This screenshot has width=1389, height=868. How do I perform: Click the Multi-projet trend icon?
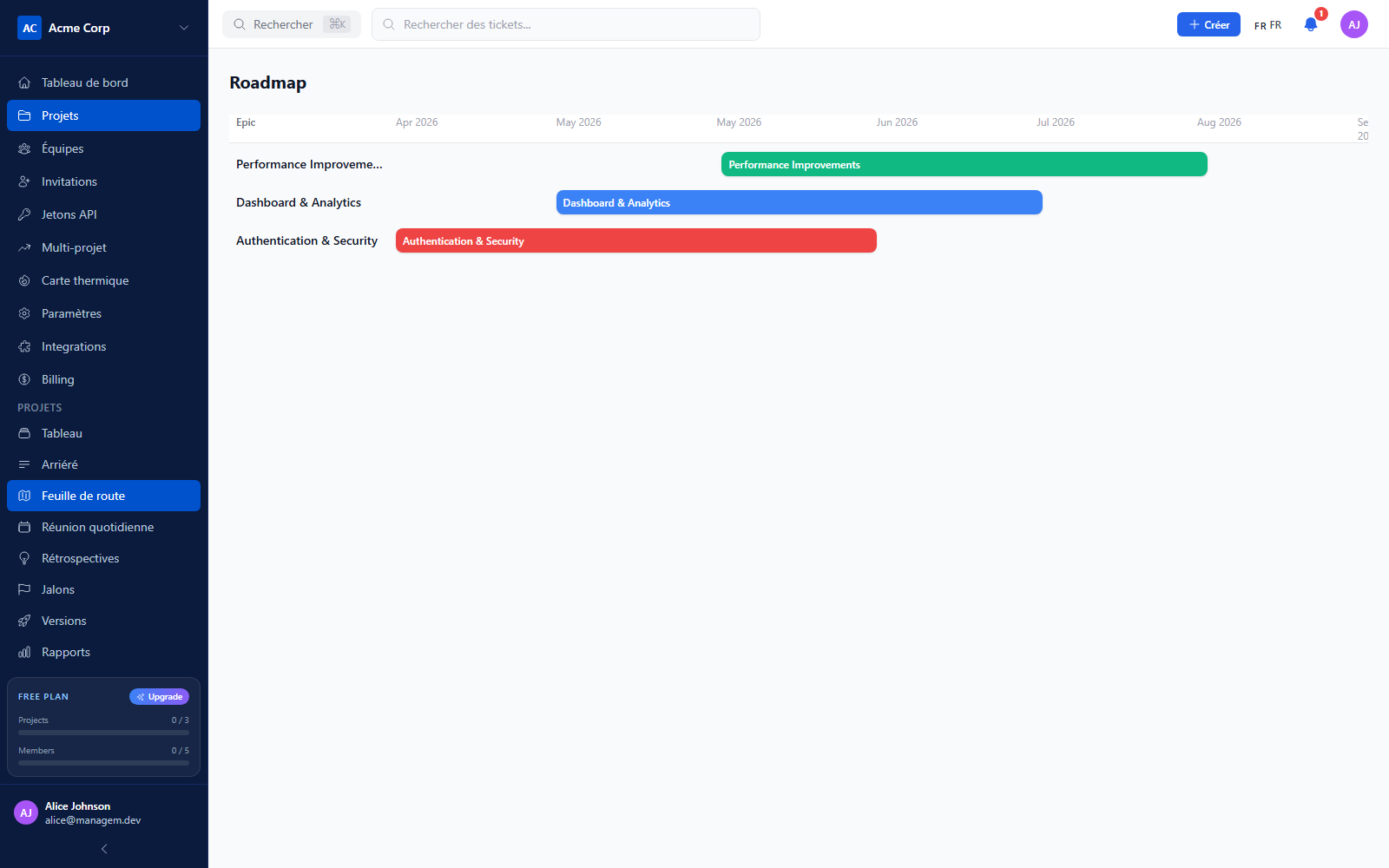(24, 247)
